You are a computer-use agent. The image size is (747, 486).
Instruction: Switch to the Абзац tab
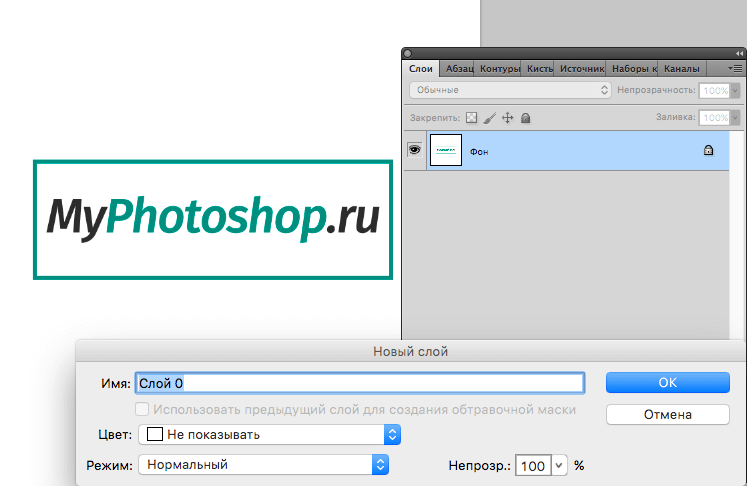(459, 69)
